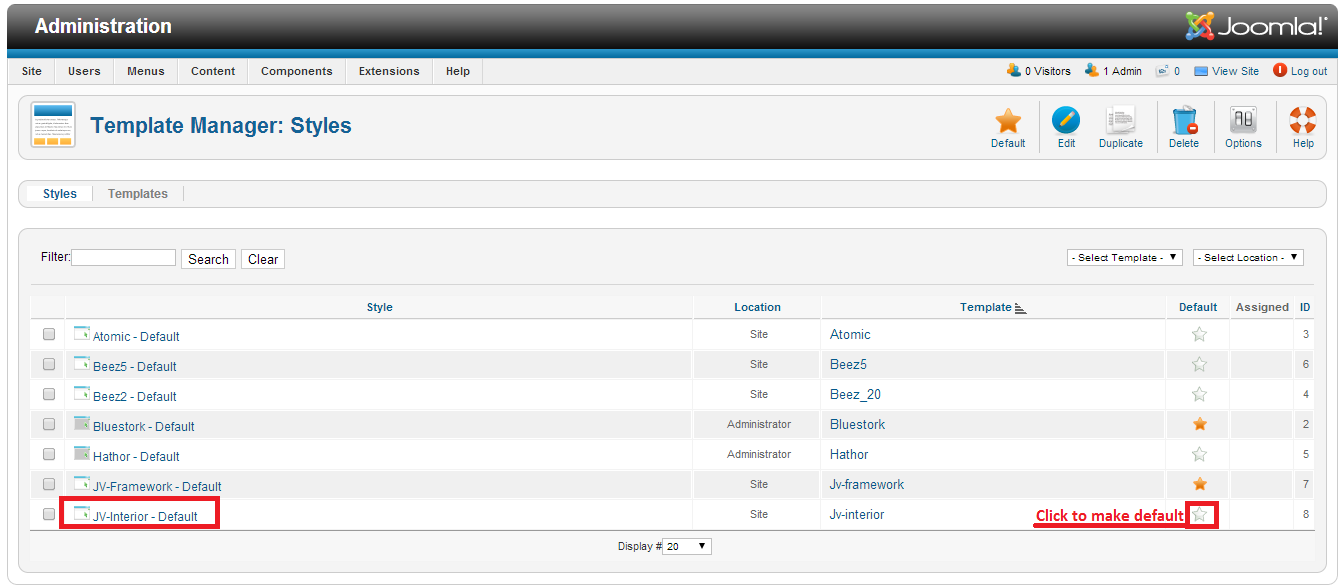Tick the Beez2 - Default checkbox
Screen dimensions: 1344x588
pos(49,394)
